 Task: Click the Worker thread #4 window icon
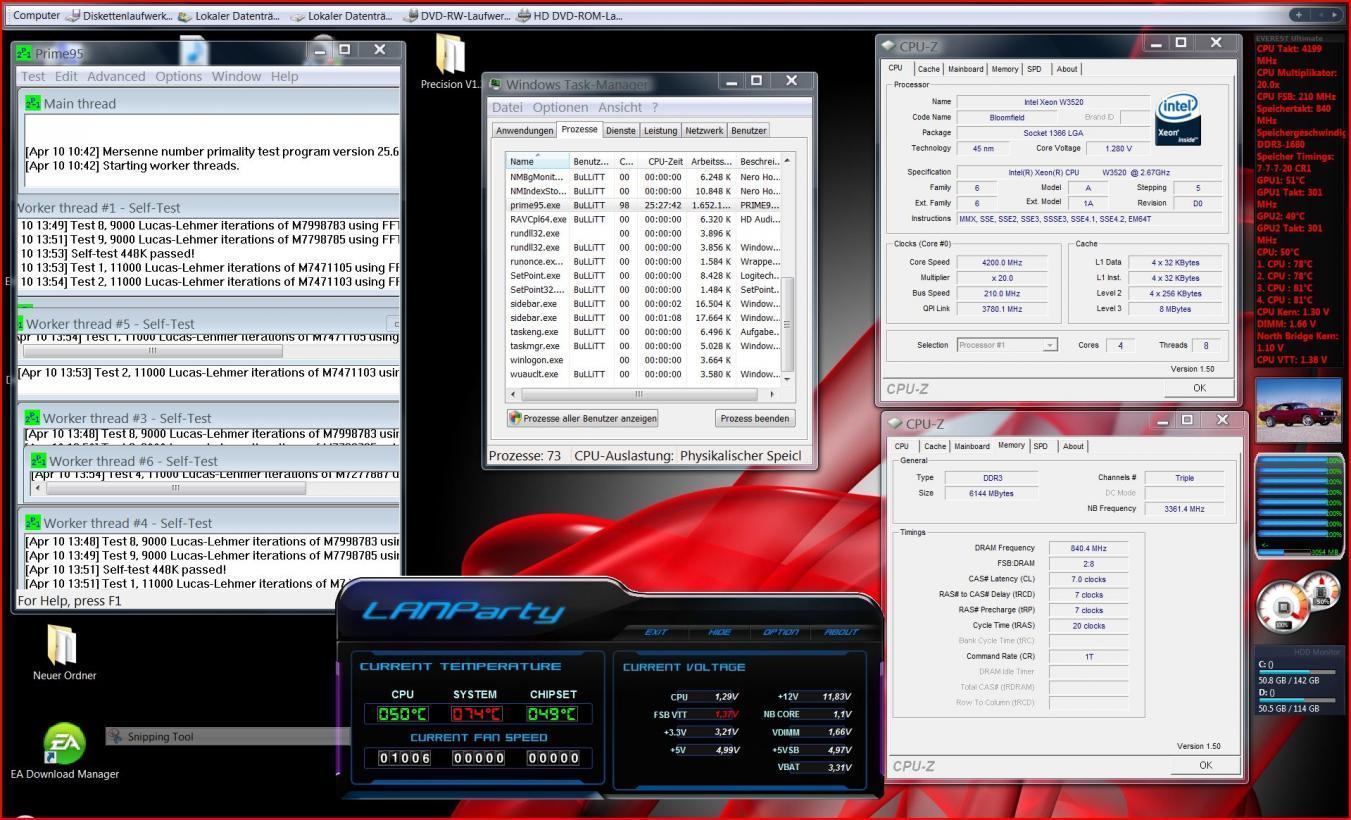[33, 522]
